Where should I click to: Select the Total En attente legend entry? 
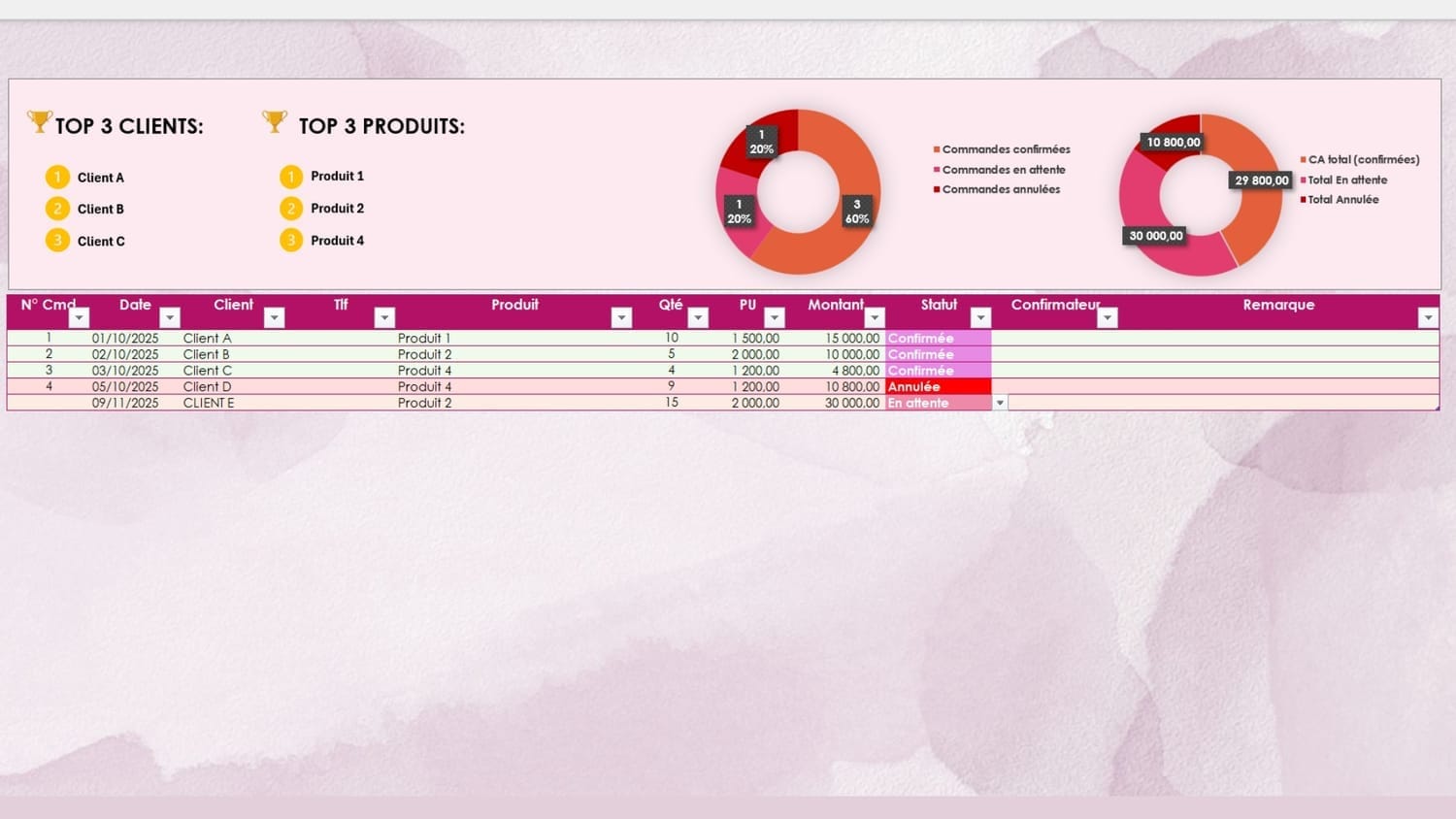click(1344, 180)
